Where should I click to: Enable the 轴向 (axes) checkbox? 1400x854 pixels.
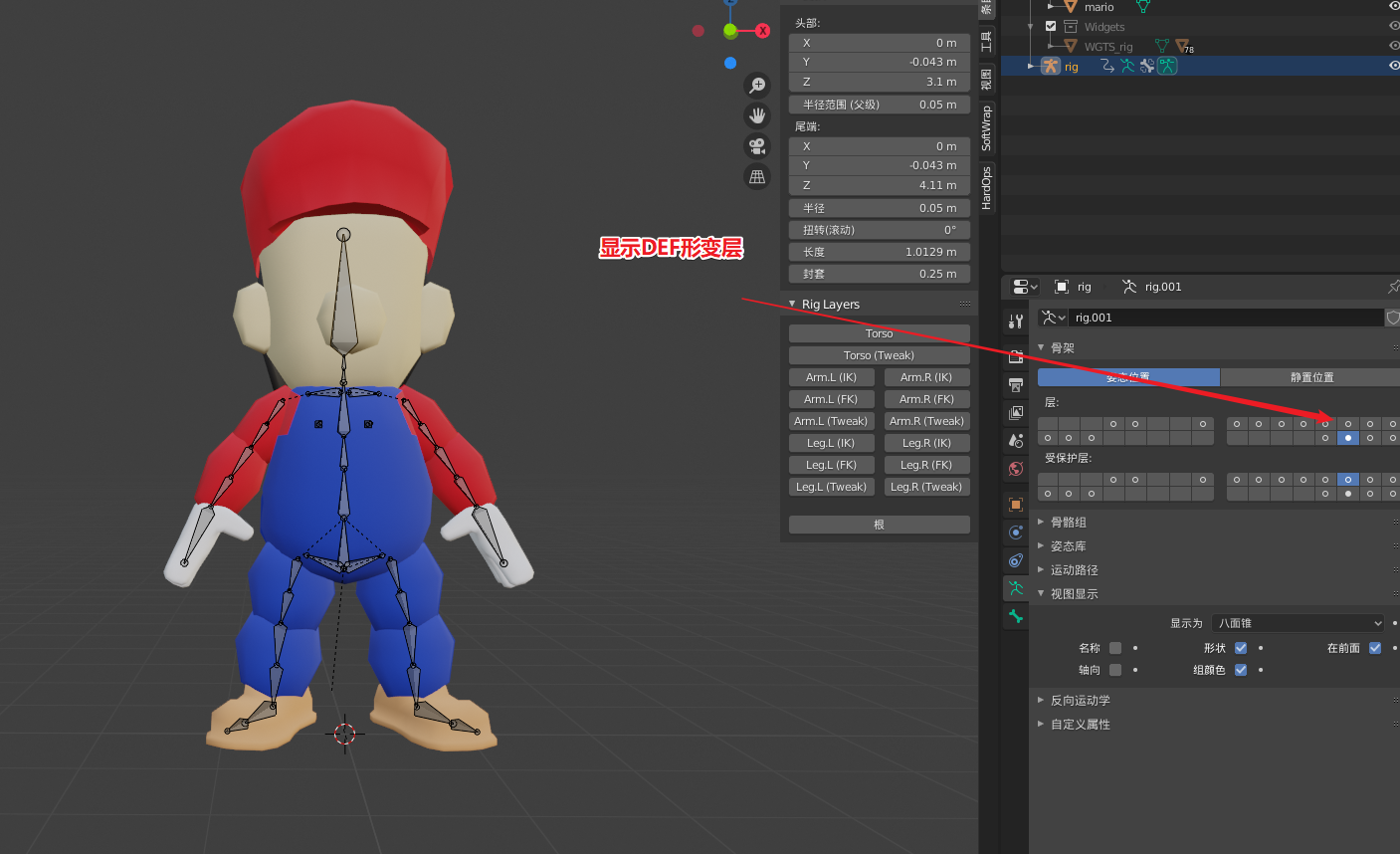[x=1115, y=670]
